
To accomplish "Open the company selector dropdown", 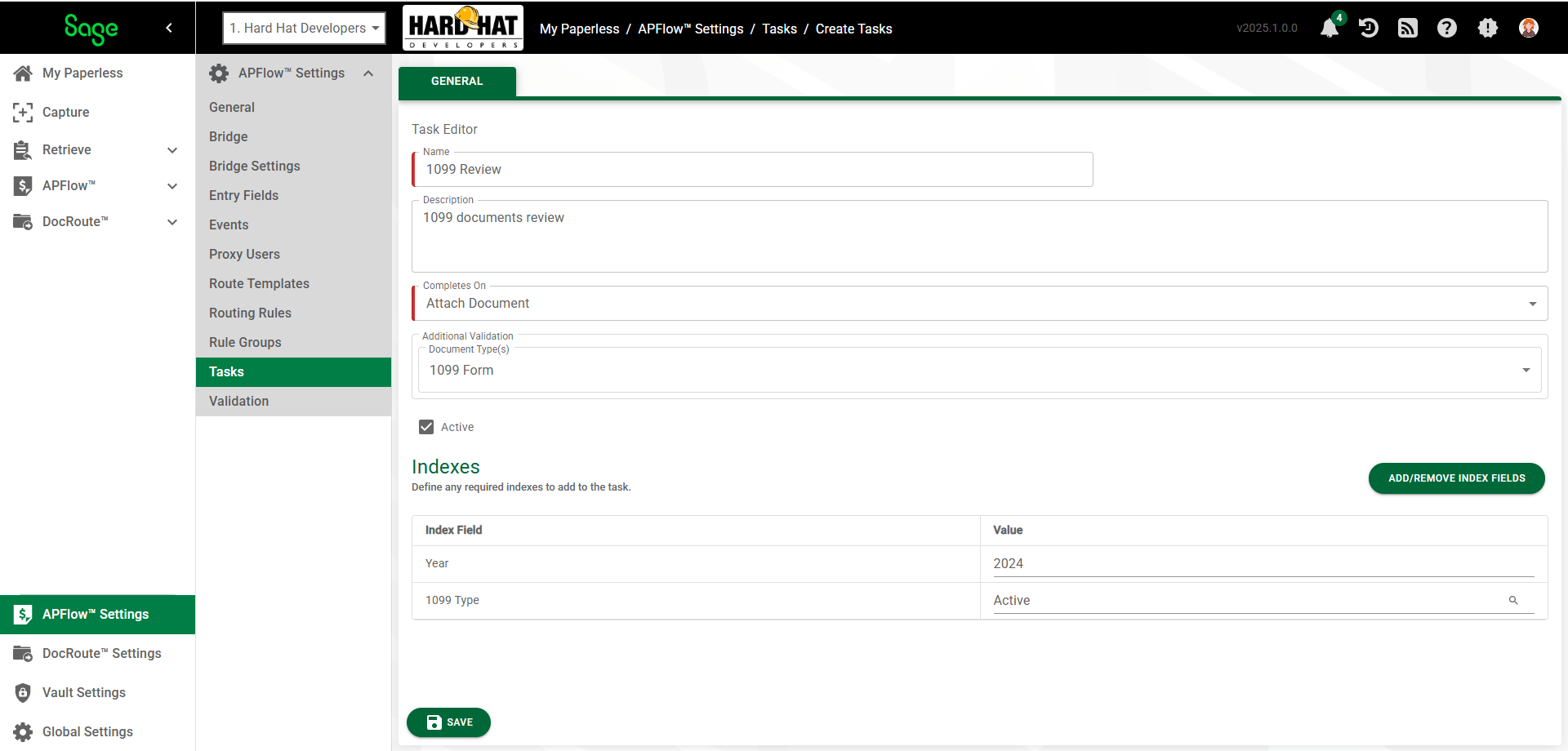I will pos(304,28).
